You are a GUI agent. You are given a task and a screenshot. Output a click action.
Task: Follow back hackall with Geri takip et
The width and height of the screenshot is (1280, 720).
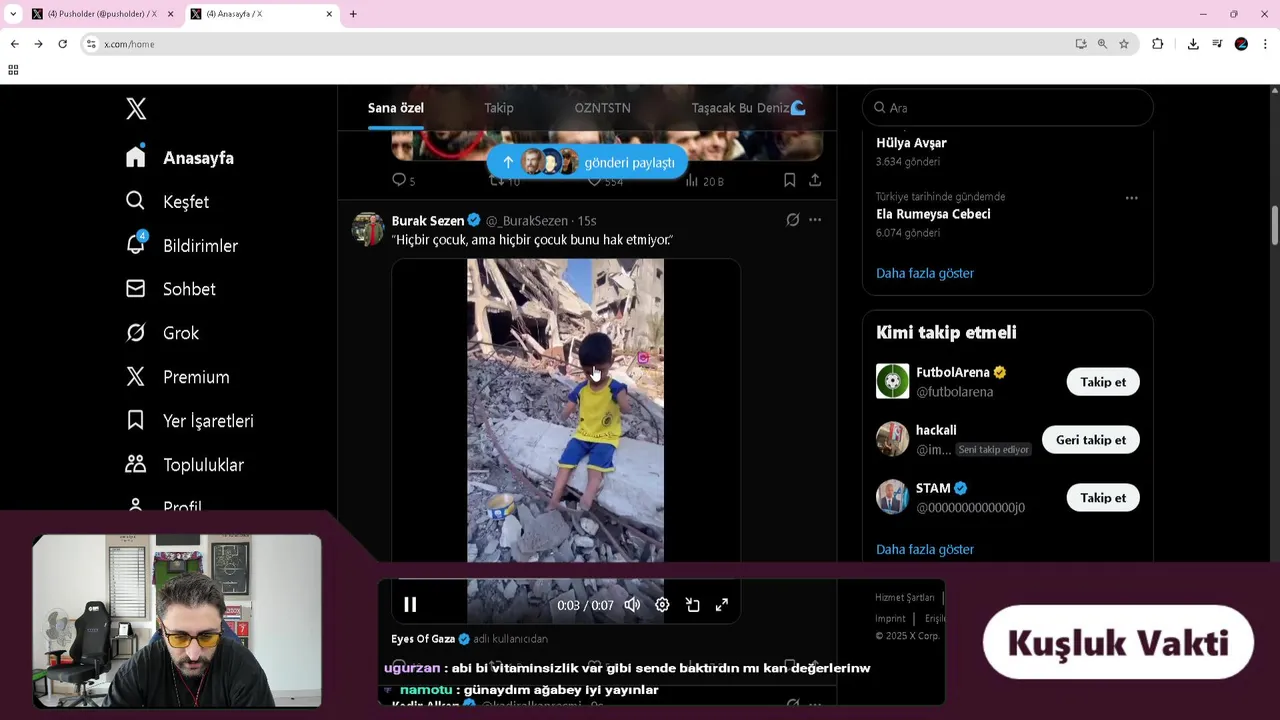pyautogui.click(x=1091, y=440)
